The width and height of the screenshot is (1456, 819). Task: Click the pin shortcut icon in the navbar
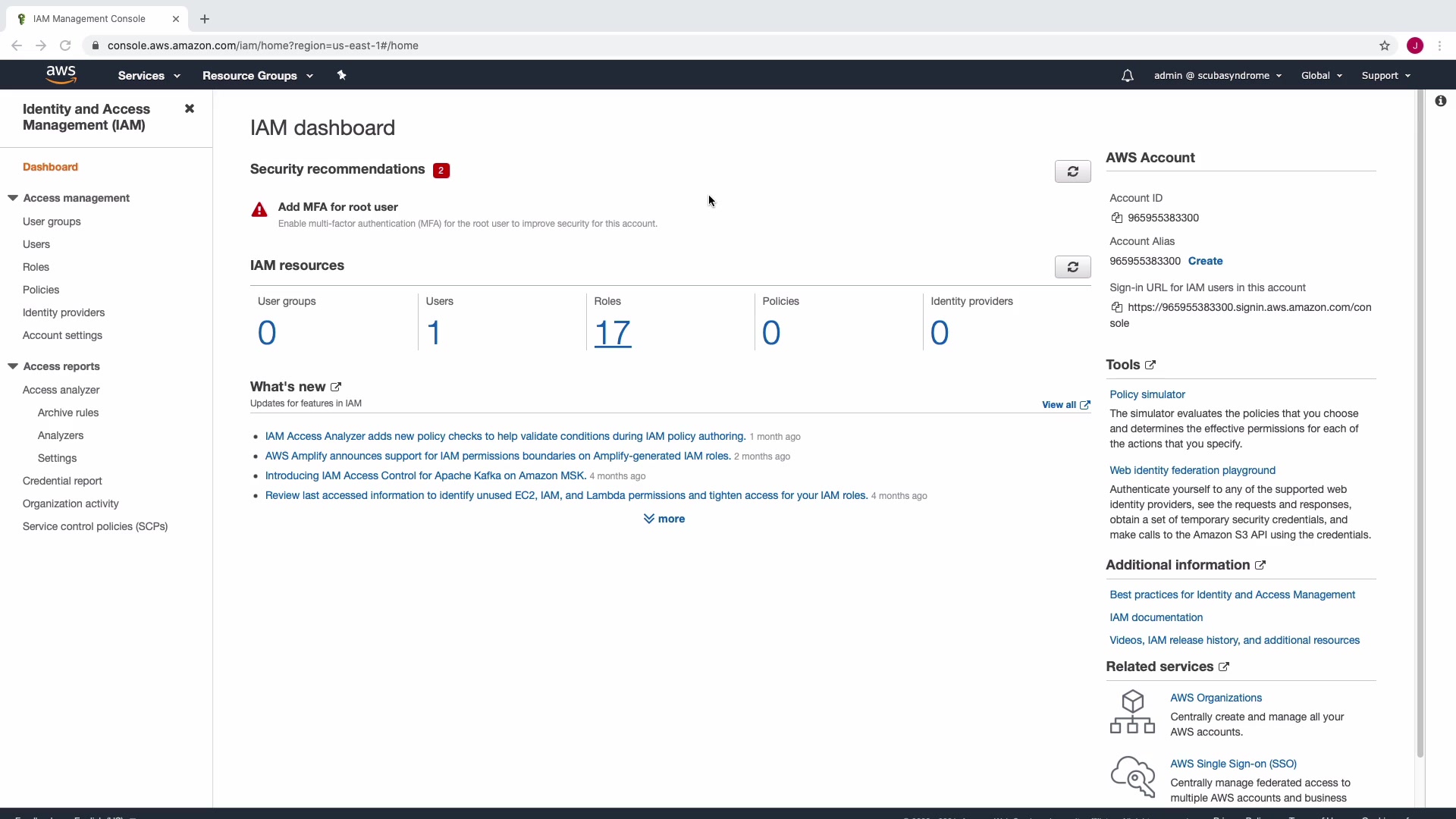coord(341,75)
